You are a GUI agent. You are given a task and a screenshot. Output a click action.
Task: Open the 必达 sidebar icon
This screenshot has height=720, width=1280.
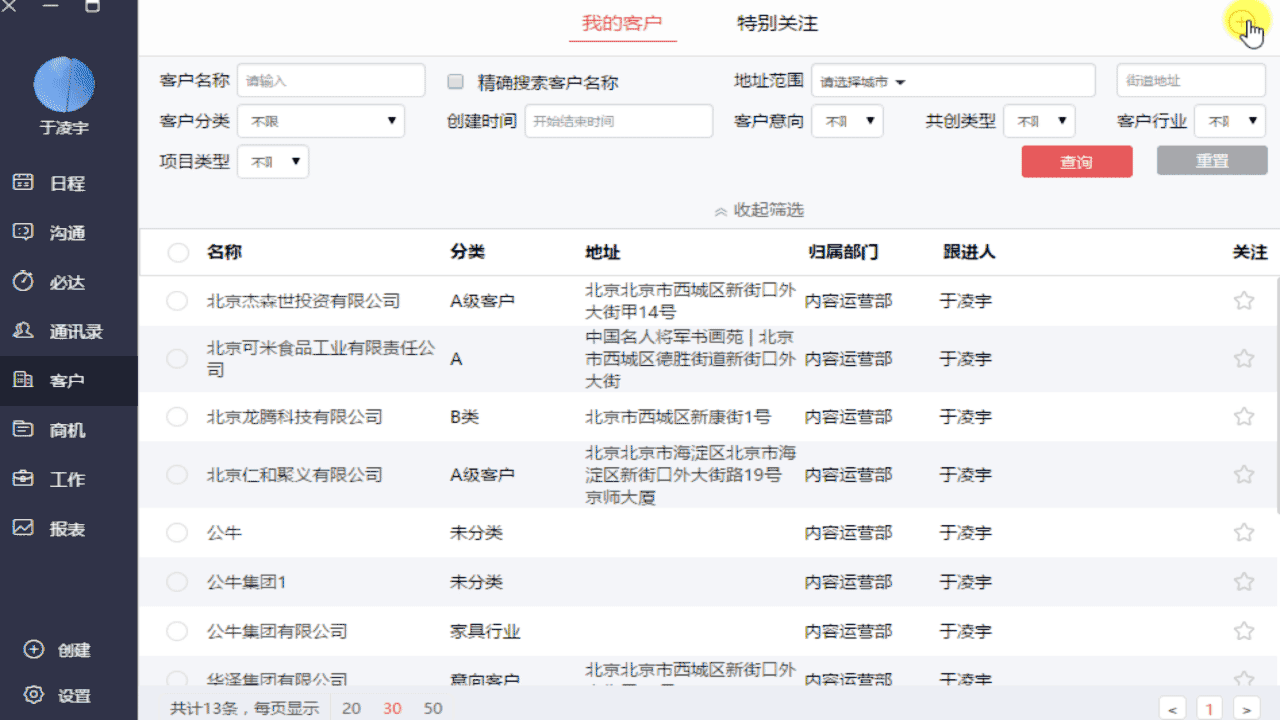[x=23, y=281]
